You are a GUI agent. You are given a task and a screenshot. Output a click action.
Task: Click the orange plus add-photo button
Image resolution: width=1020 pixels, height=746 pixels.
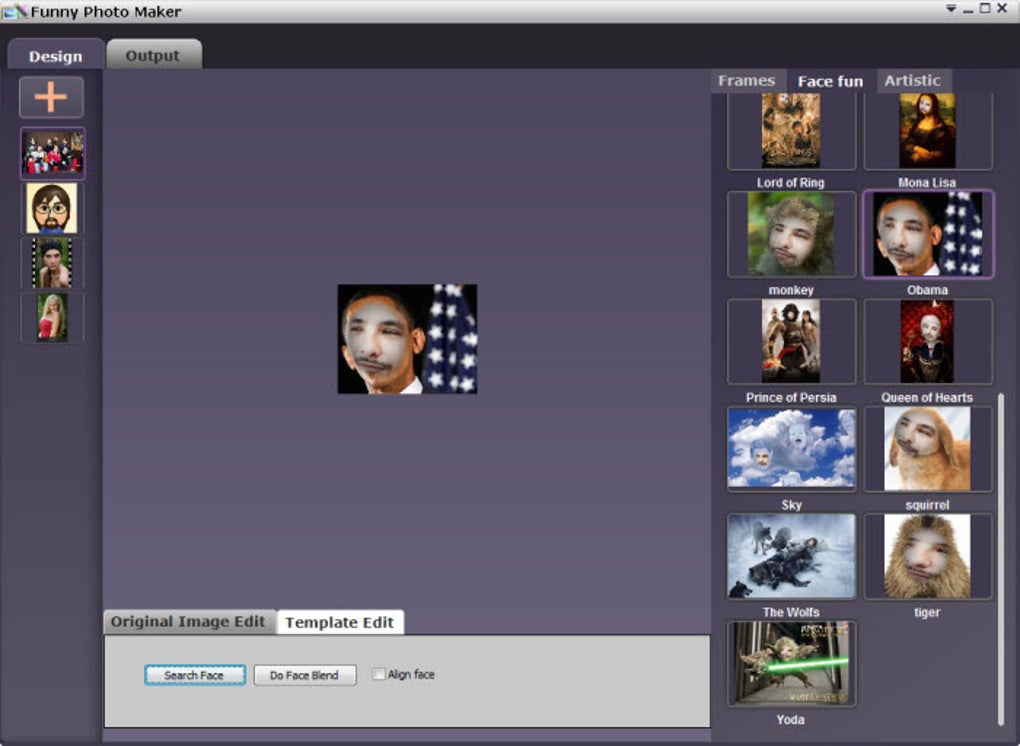(51, 97)
